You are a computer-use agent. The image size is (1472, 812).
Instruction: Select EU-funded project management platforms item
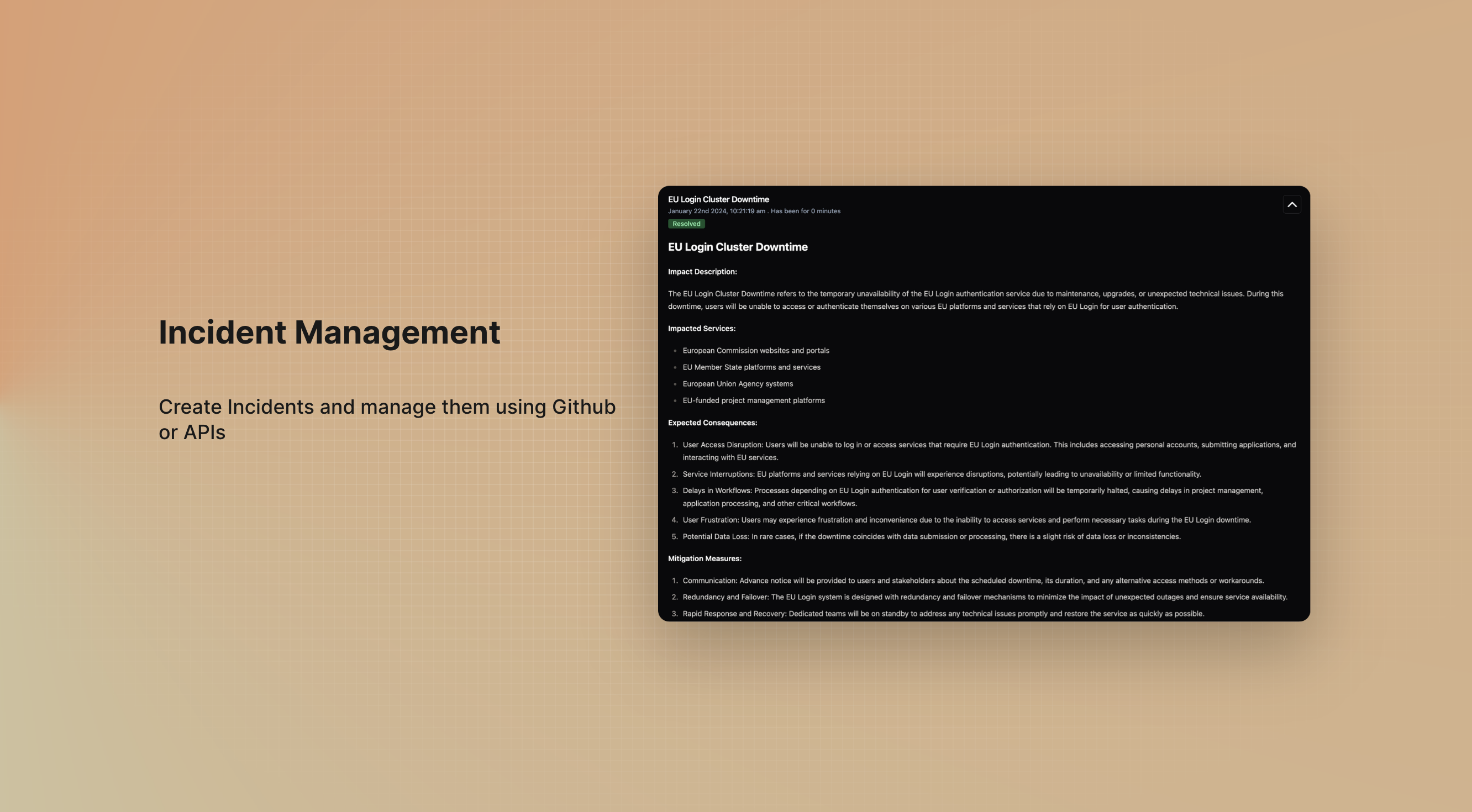point(753,400)
